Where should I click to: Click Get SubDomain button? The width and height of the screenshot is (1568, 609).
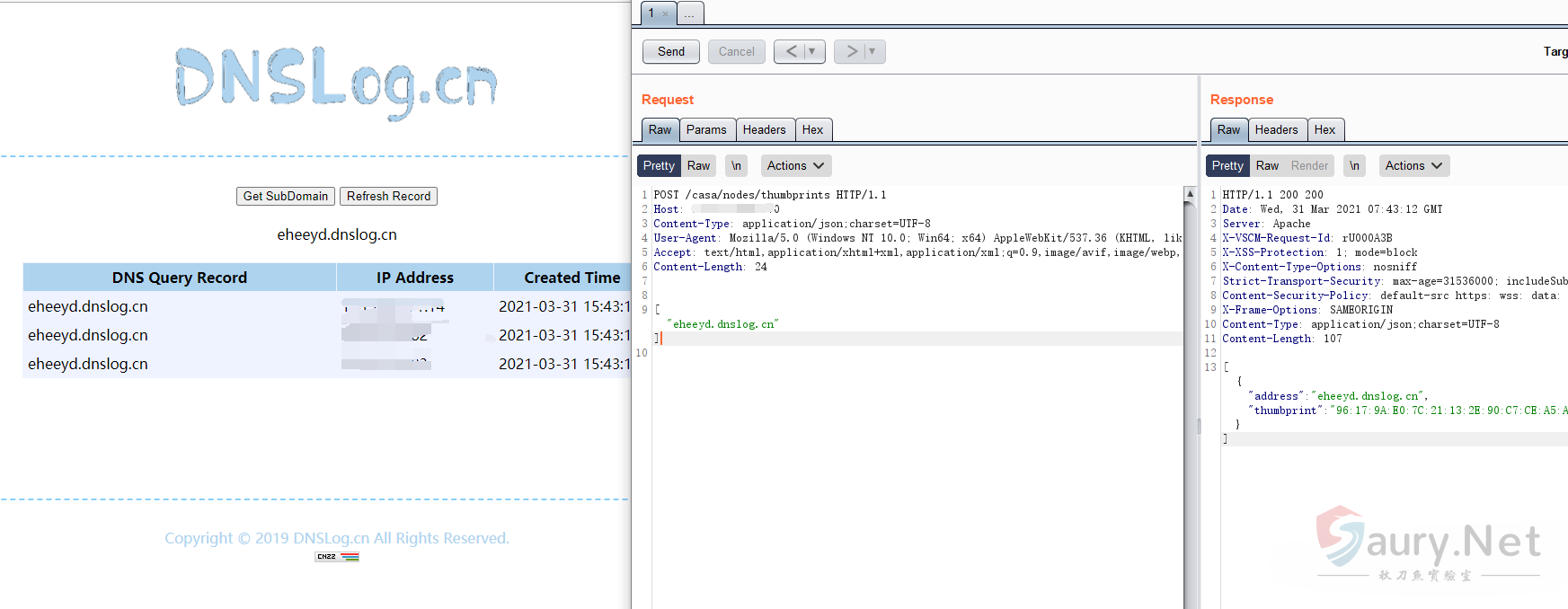[286, 197]
